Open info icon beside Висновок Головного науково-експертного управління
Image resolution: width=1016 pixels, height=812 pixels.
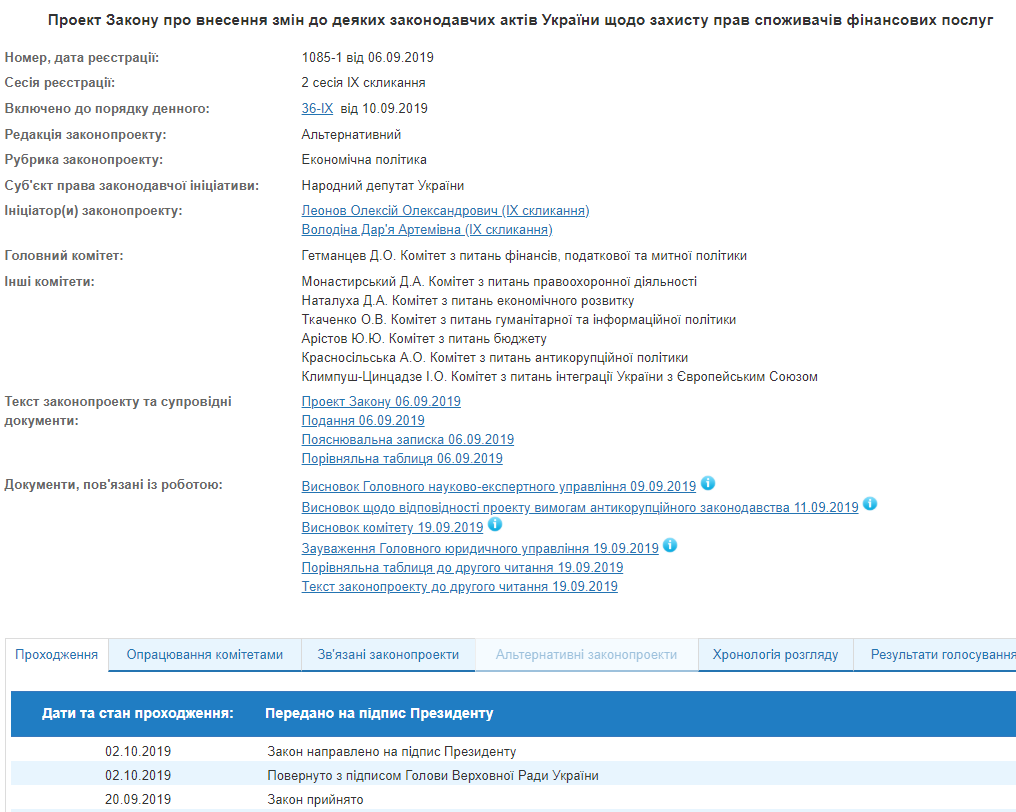tap(709, 484)
